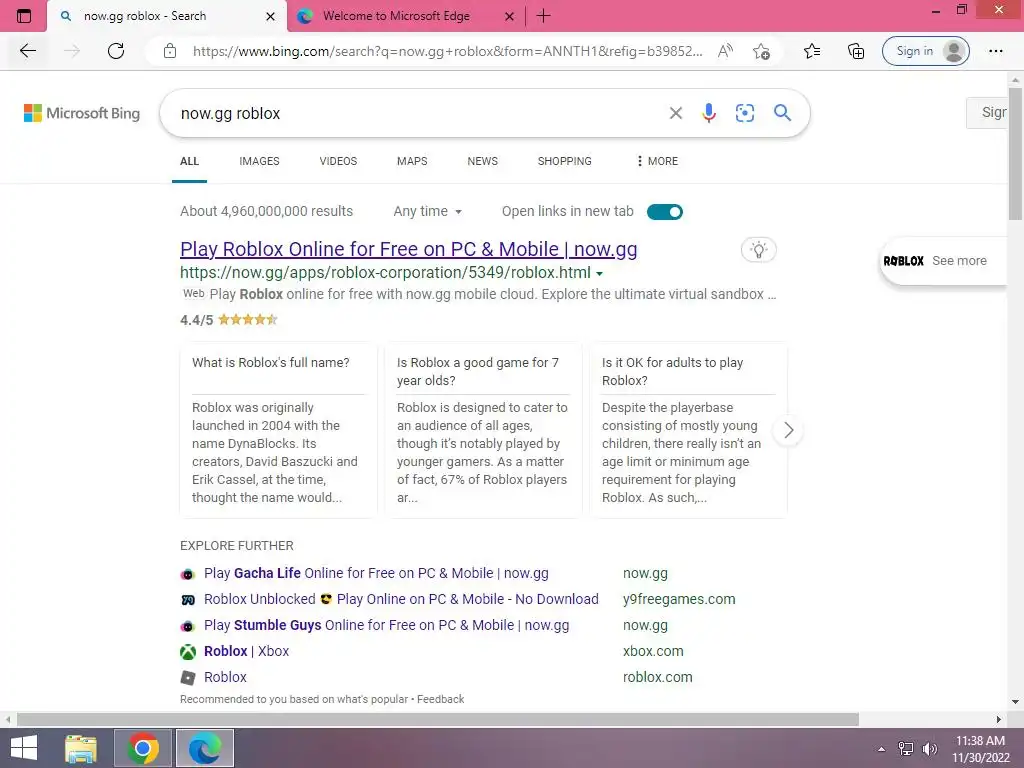Open the network tray icon
Viewport: 1024px width, 768px height.
pyautogui.click(x=905, y=749)
